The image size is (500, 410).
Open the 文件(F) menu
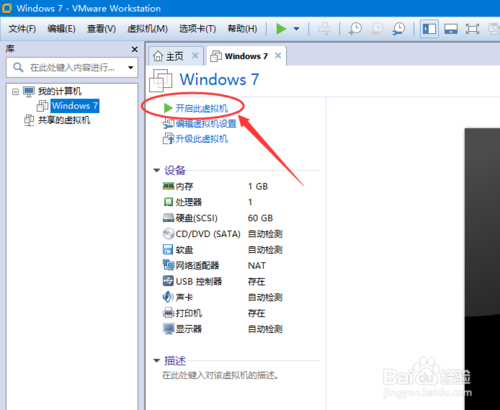click(22, 29)
